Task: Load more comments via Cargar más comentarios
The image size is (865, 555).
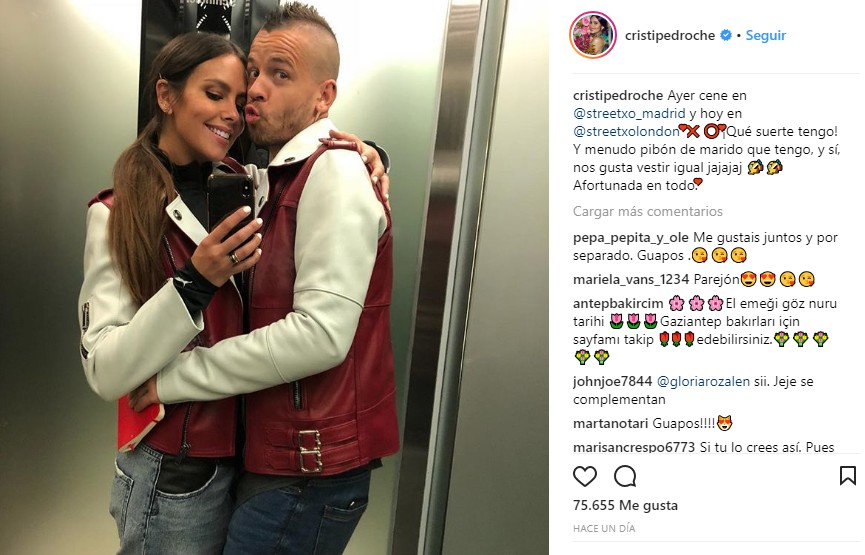Action: tap(648, 211)
